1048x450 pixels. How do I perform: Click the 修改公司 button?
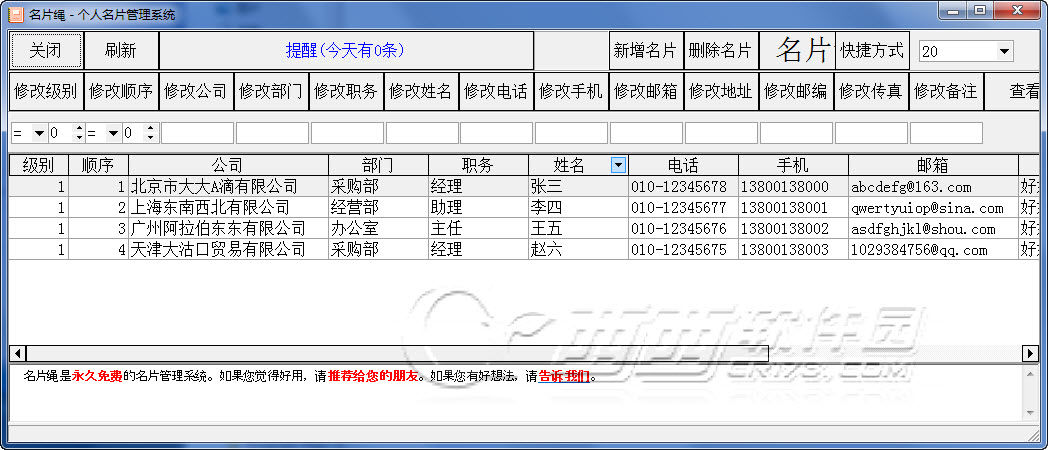(x=196, y=92)
